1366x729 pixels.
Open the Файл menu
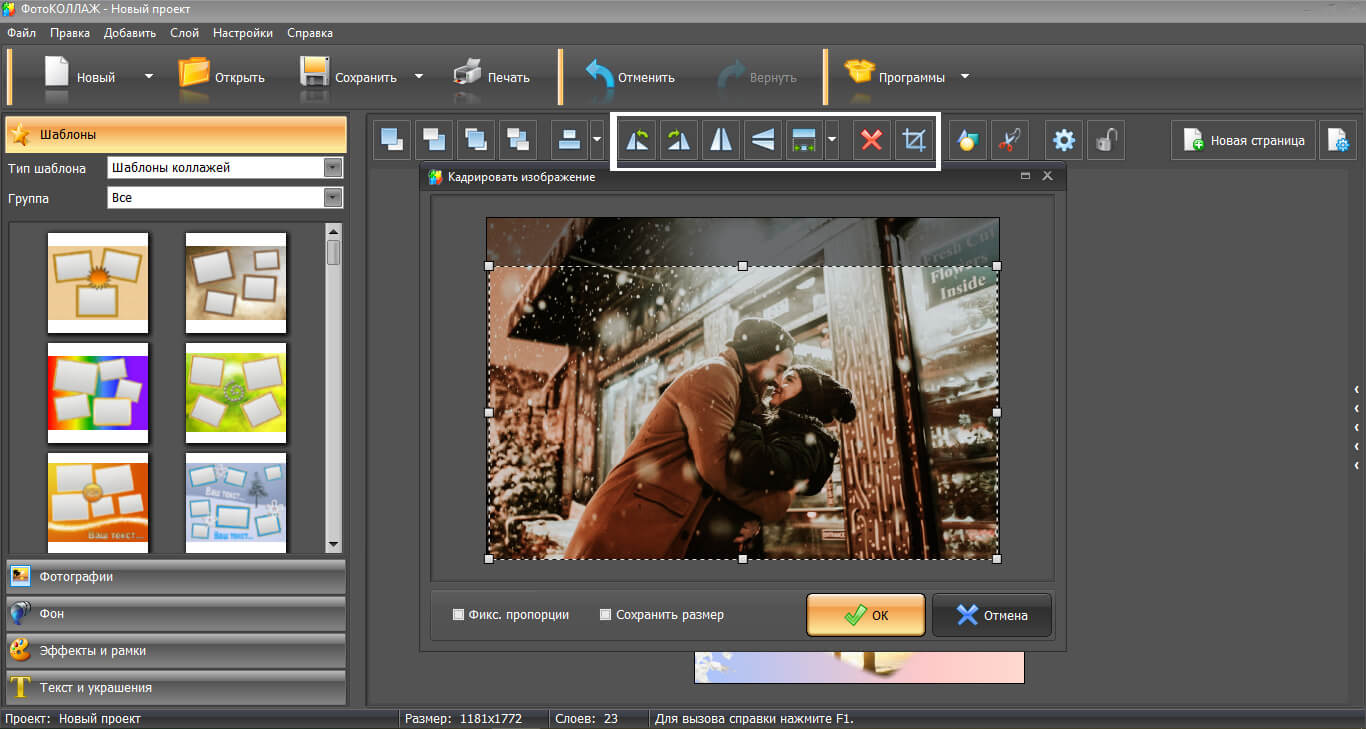tap(21, 33)
